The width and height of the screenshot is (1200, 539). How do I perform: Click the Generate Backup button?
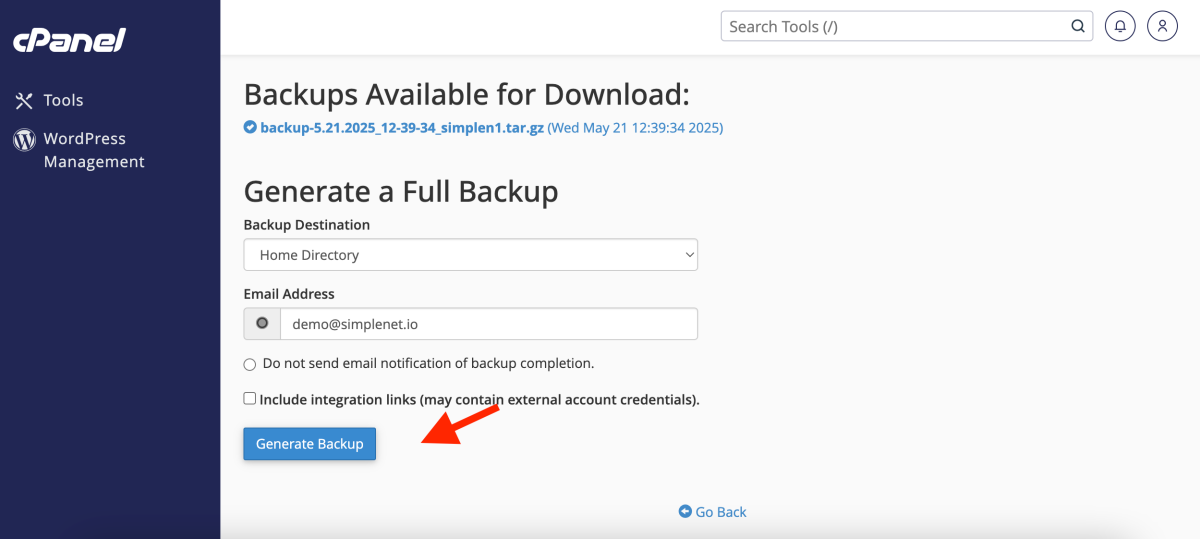pos(310,444)
